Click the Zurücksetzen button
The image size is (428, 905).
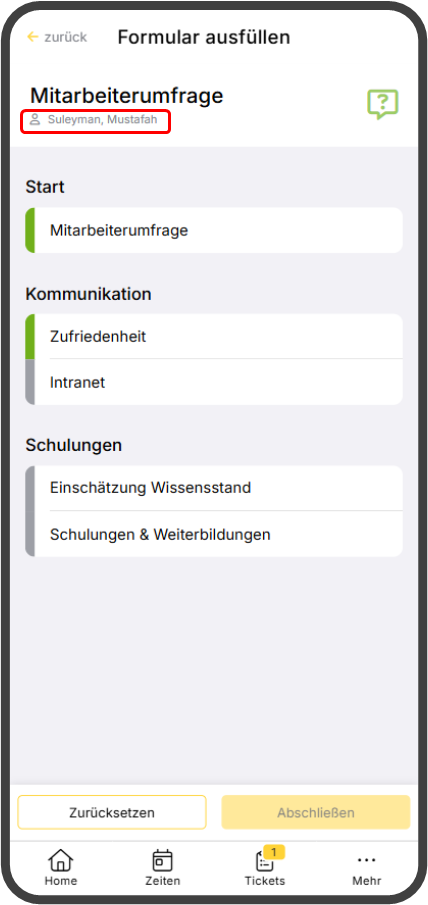coord(112,813)
